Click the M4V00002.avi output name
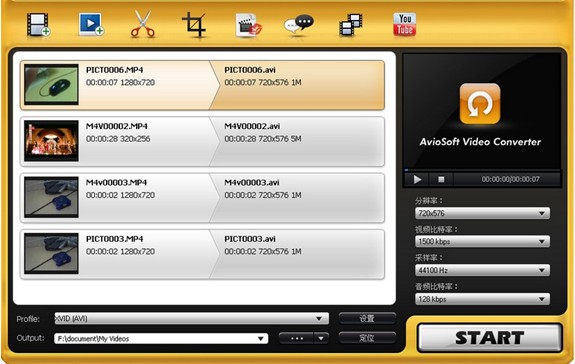This screenshot has width=575, height=364. (252, 126)
